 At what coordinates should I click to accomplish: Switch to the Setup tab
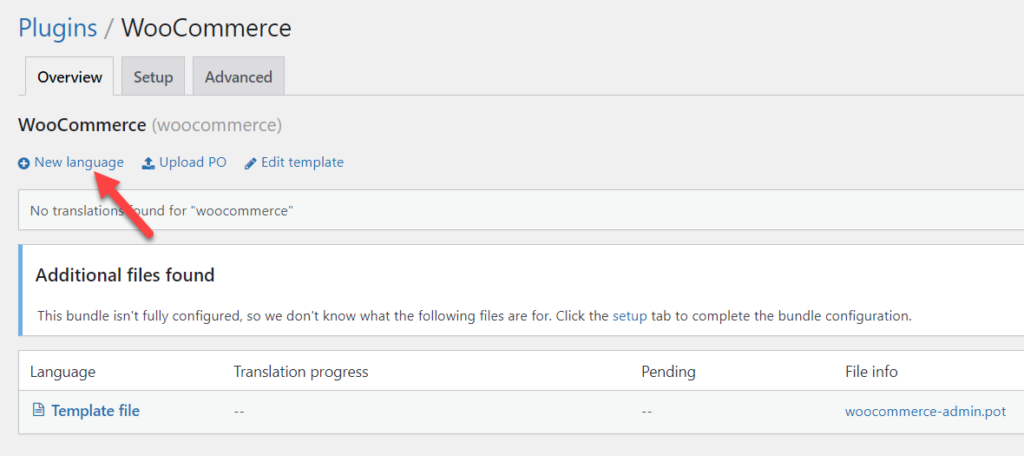coord(153,76)
